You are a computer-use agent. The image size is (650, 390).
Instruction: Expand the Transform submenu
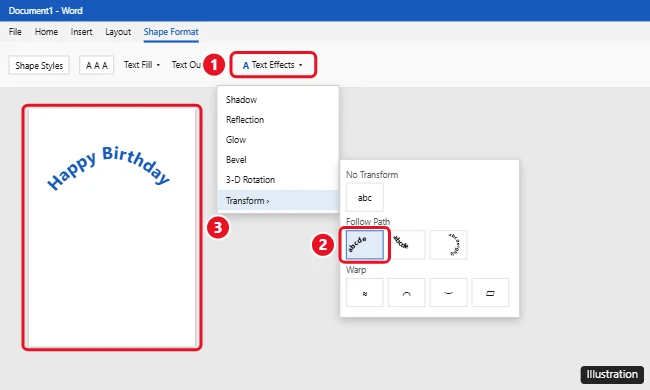point(278,201)
